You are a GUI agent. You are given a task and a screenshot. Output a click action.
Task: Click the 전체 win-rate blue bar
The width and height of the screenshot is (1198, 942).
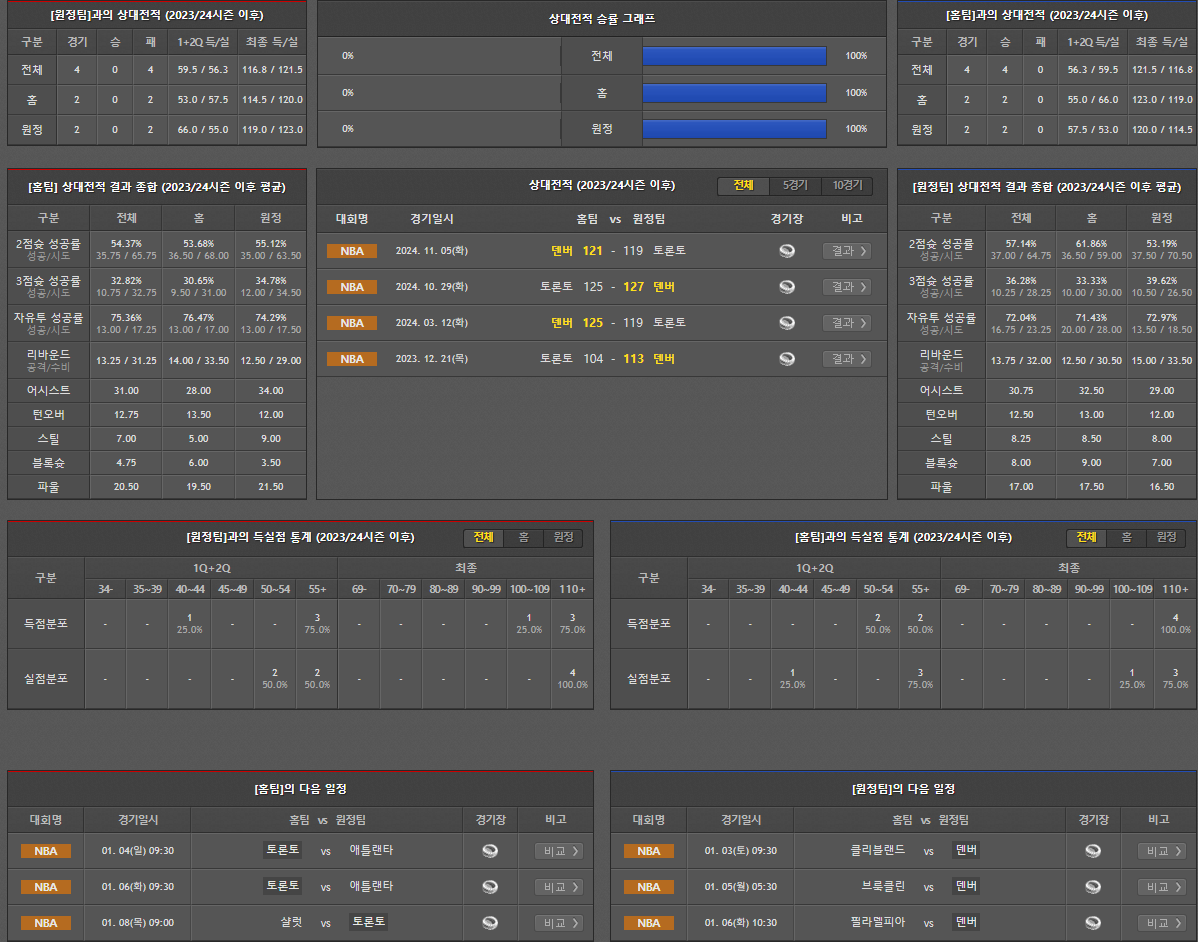[x=734, y=56]
